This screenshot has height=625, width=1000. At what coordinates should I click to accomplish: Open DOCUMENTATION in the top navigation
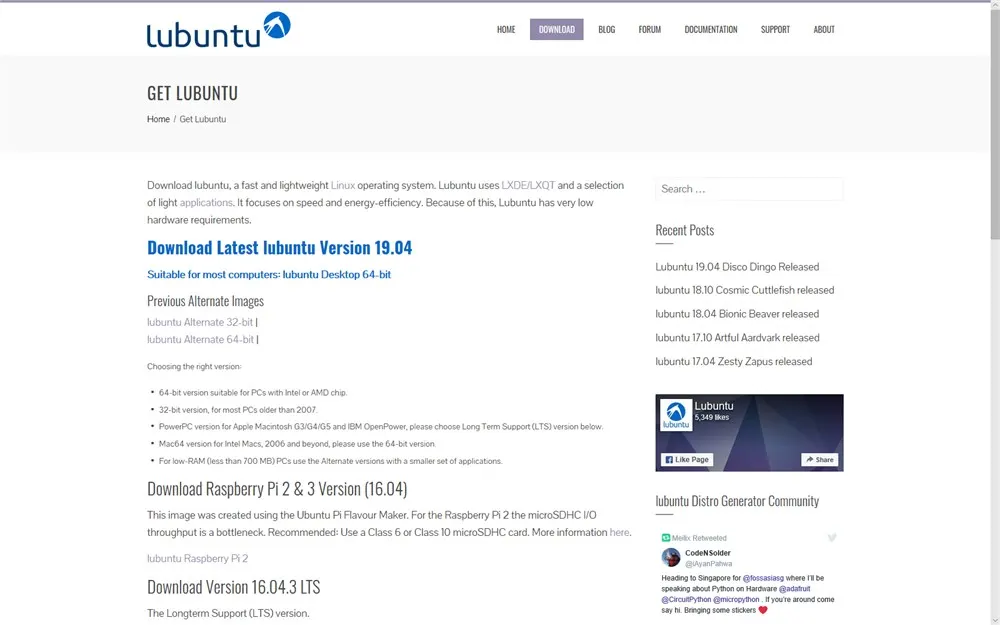coord(710,29)
